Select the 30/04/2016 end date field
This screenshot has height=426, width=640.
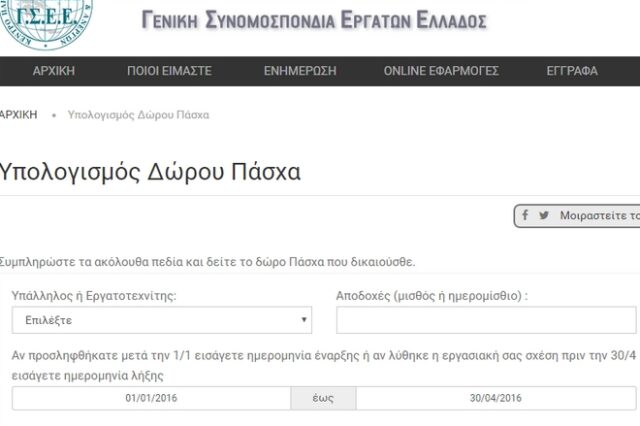496,398
